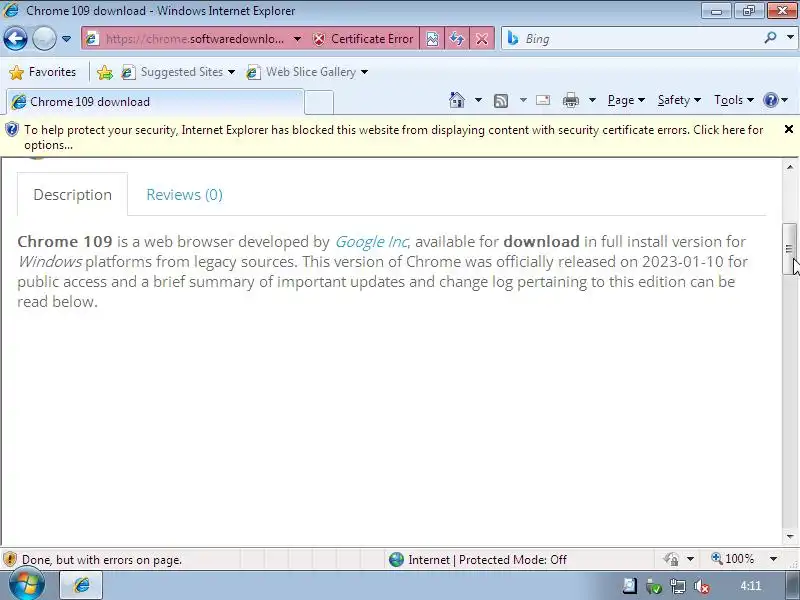This screenshot has width=800, height=600.
Task: Expand the feeds dropdown arrow
Action: point(523,100)
